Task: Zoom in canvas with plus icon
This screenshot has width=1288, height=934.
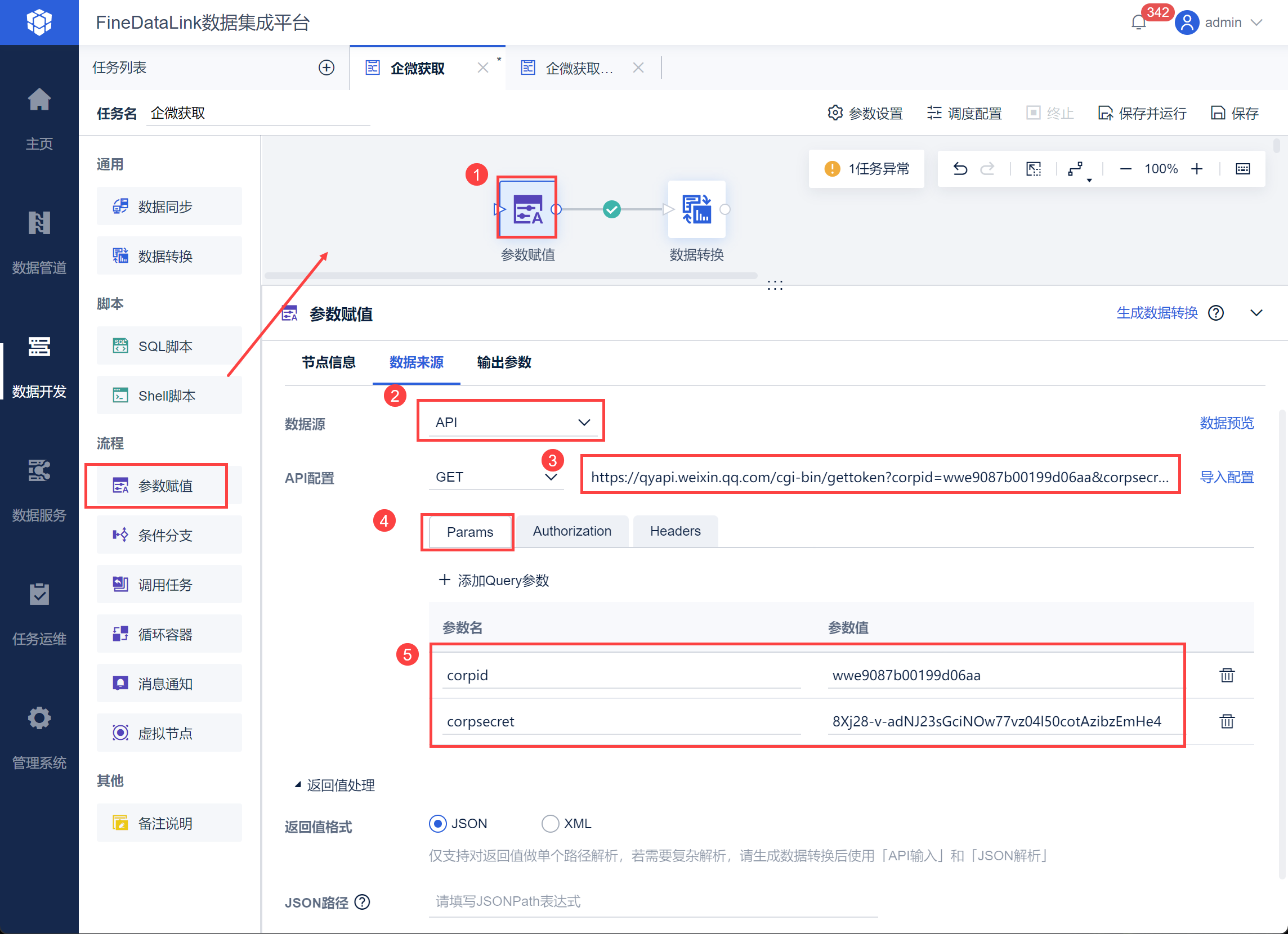Action: (1197, 169)
